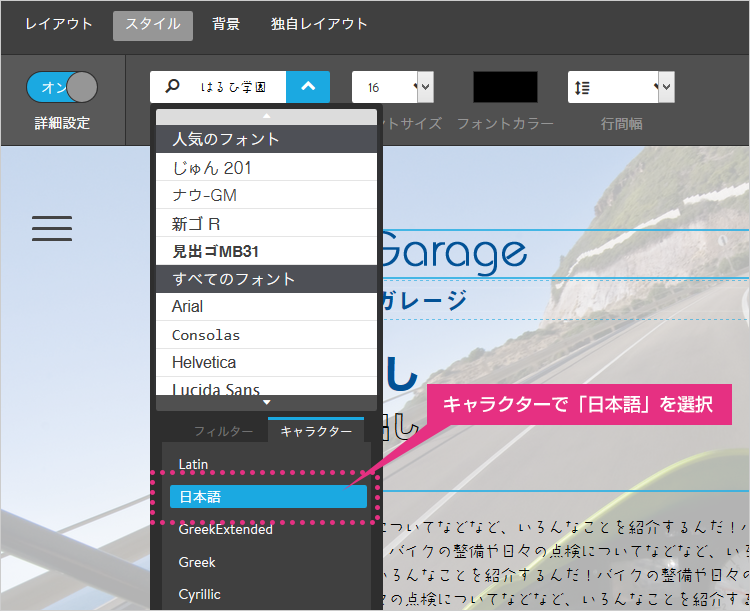Click the font search magnifier icon
Viewport: 750px width, 611px height.
tap(172, 87)
